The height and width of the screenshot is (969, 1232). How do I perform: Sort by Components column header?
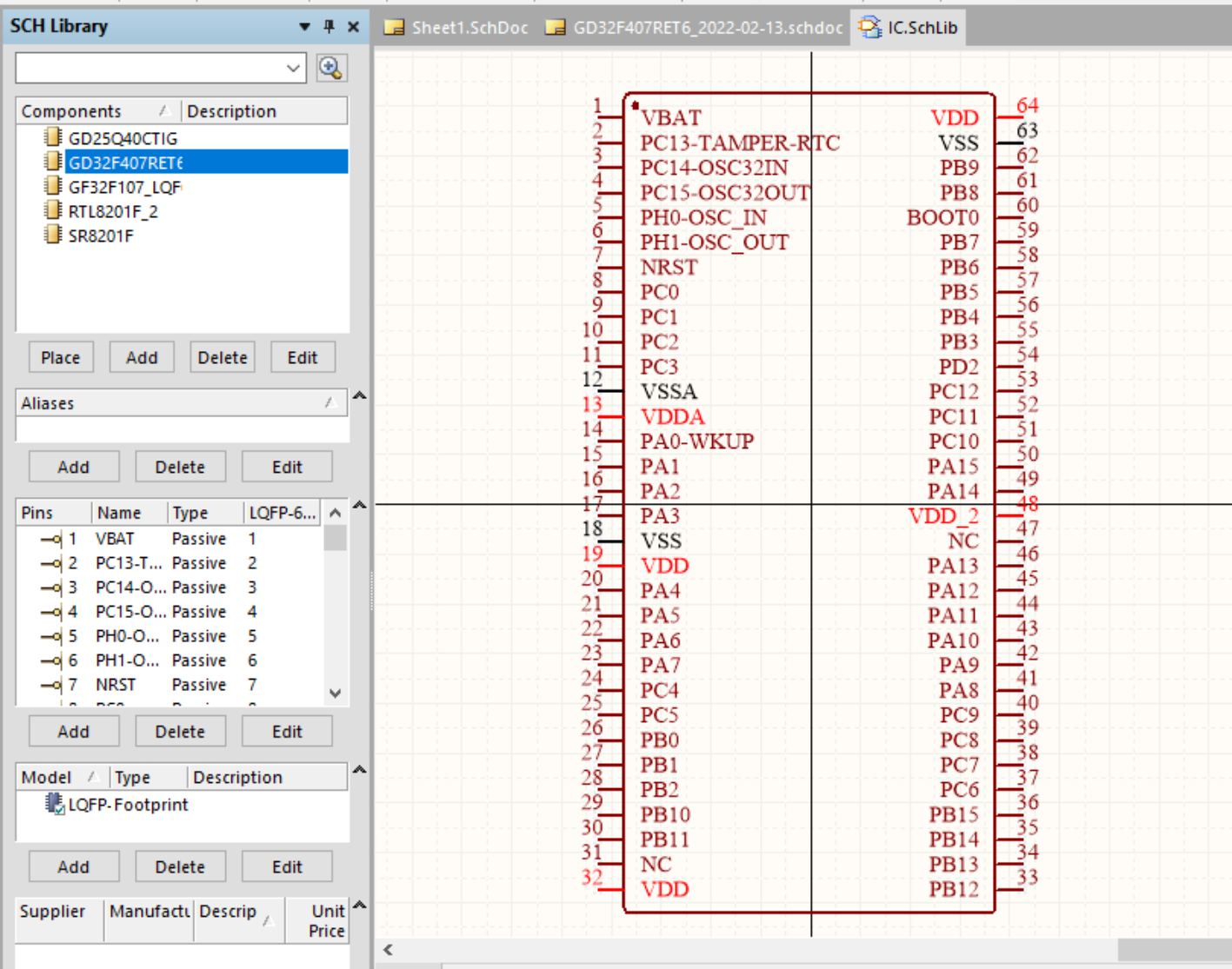(98, 111)
